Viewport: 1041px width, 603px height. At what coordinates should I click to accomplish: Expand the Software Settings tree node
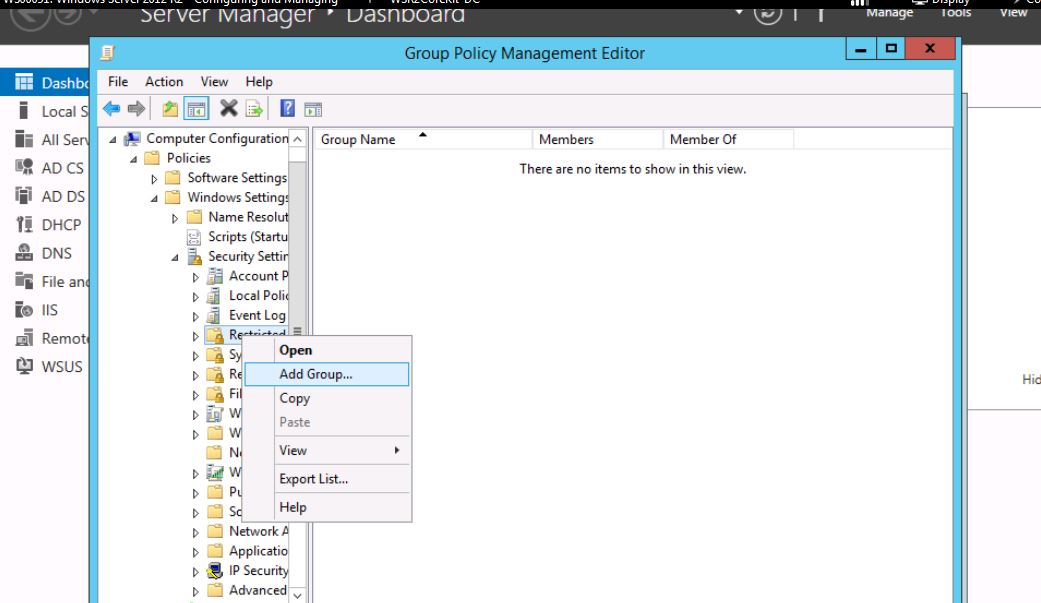[x=154, y=179]
